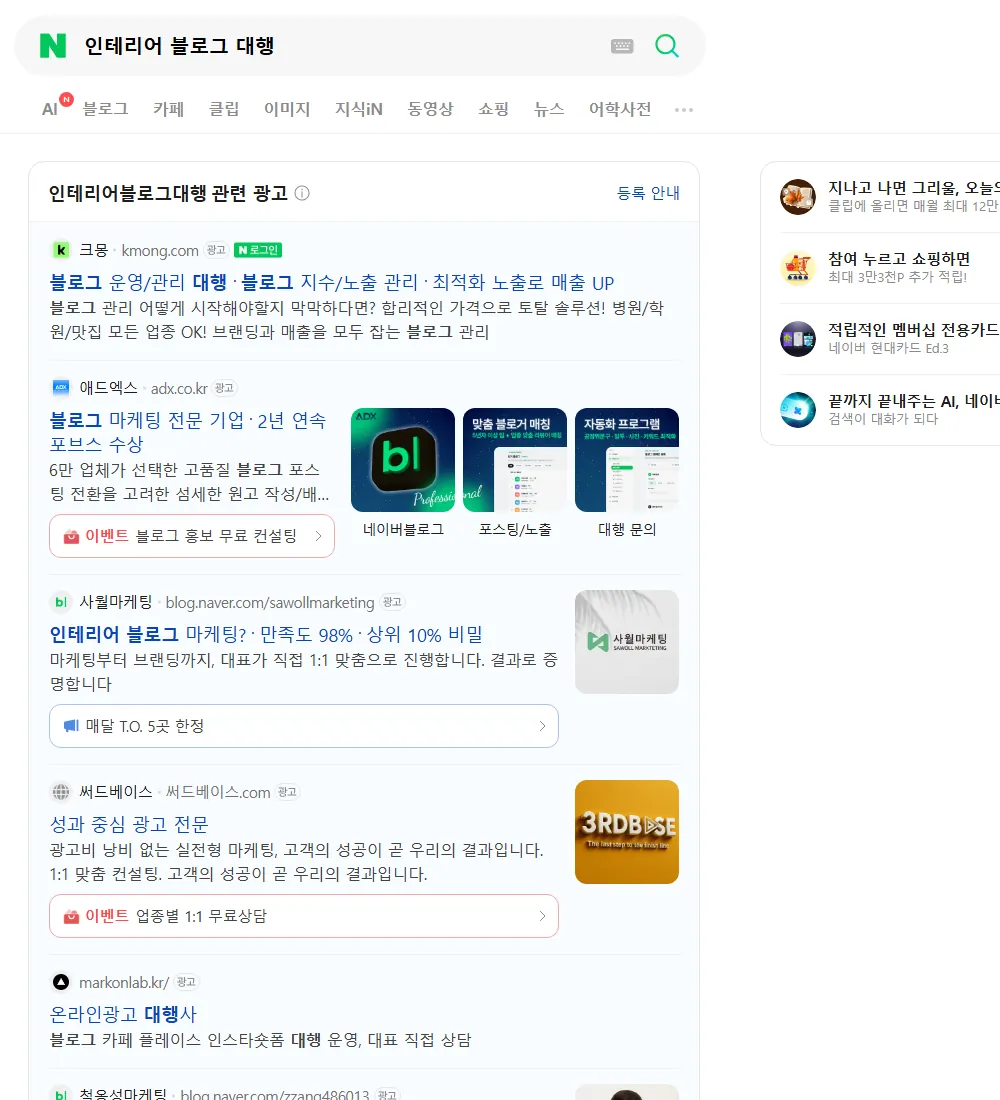Switch to the AI search tab
Viewport: 1000px width, 1100px height.
tap(51, 109)
